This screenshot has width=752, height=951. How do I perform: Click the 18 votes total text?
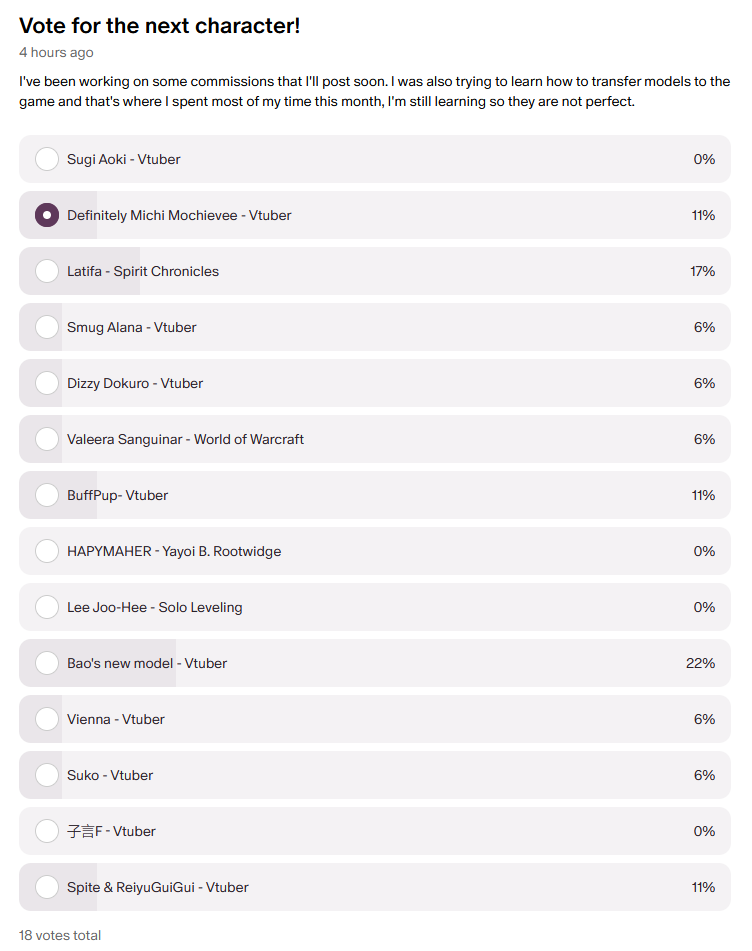[60, 935]
